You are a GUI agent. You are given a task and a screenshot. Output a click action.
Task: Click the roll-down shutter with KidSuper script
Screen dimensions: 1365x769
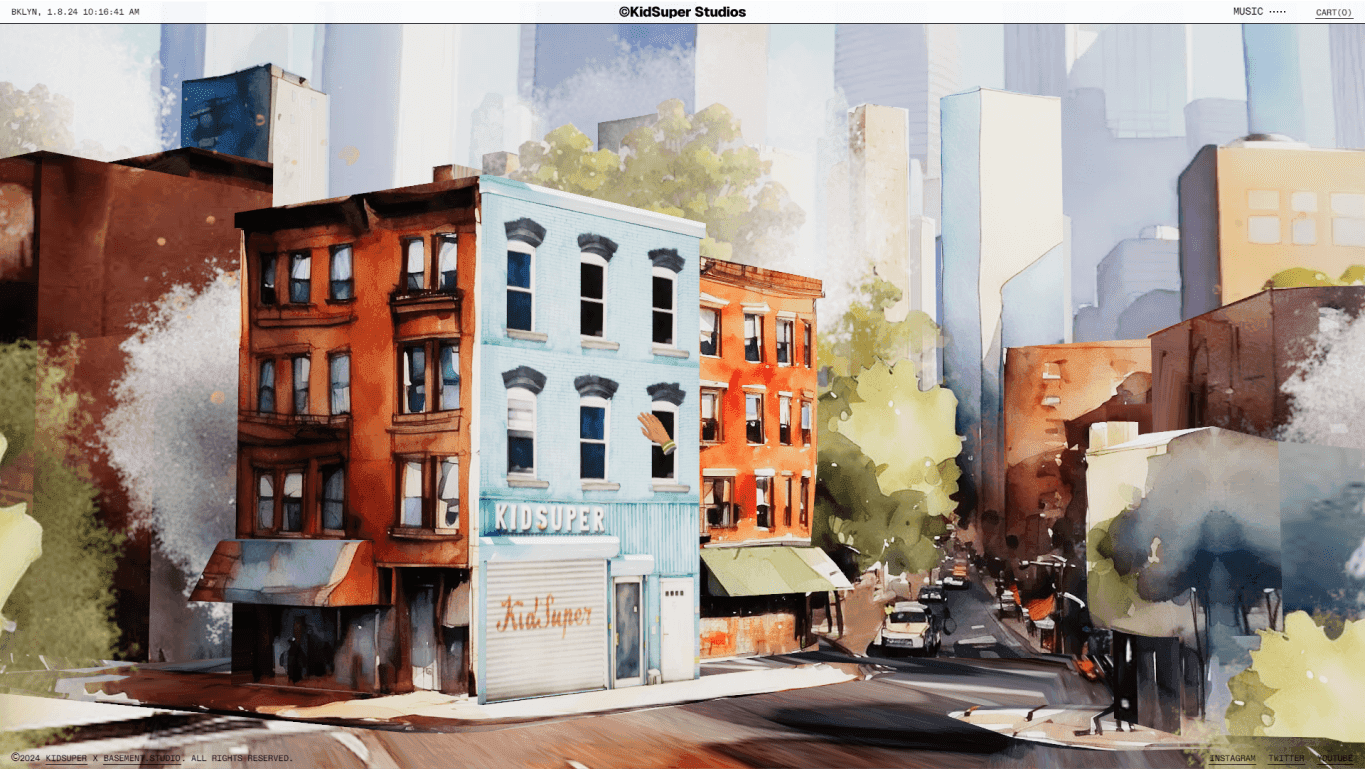(x=545, y=627)
